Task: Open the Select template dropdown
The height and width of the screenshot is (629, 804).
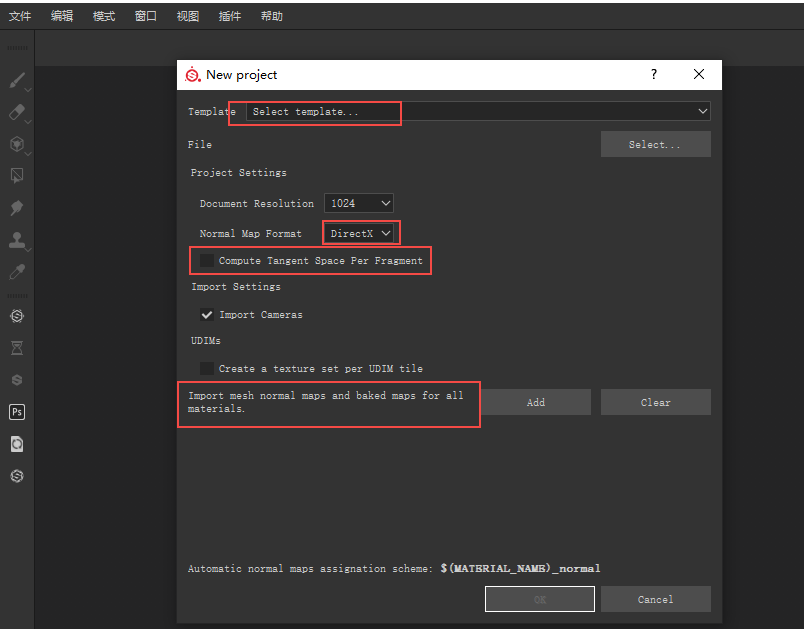Action: coord(478,111)
